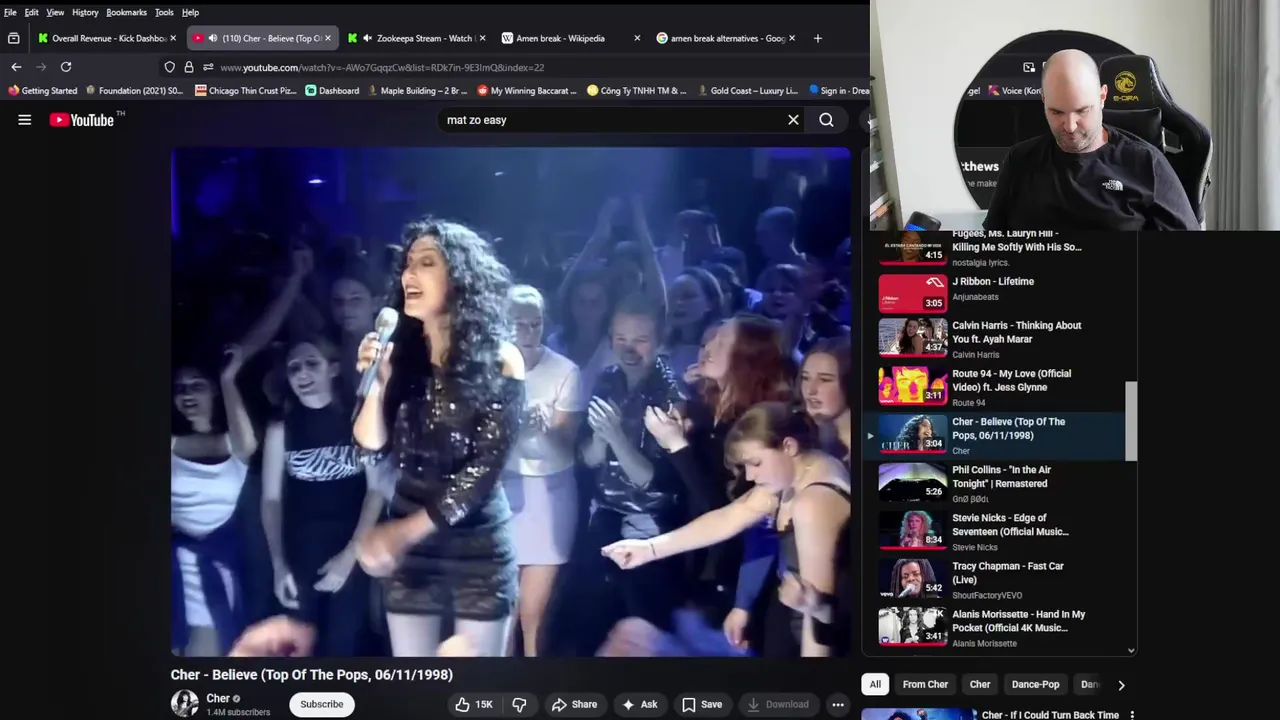Select the YouTube address bar URL
This screenshot has height=720, width=1280.
coord(382,67)
